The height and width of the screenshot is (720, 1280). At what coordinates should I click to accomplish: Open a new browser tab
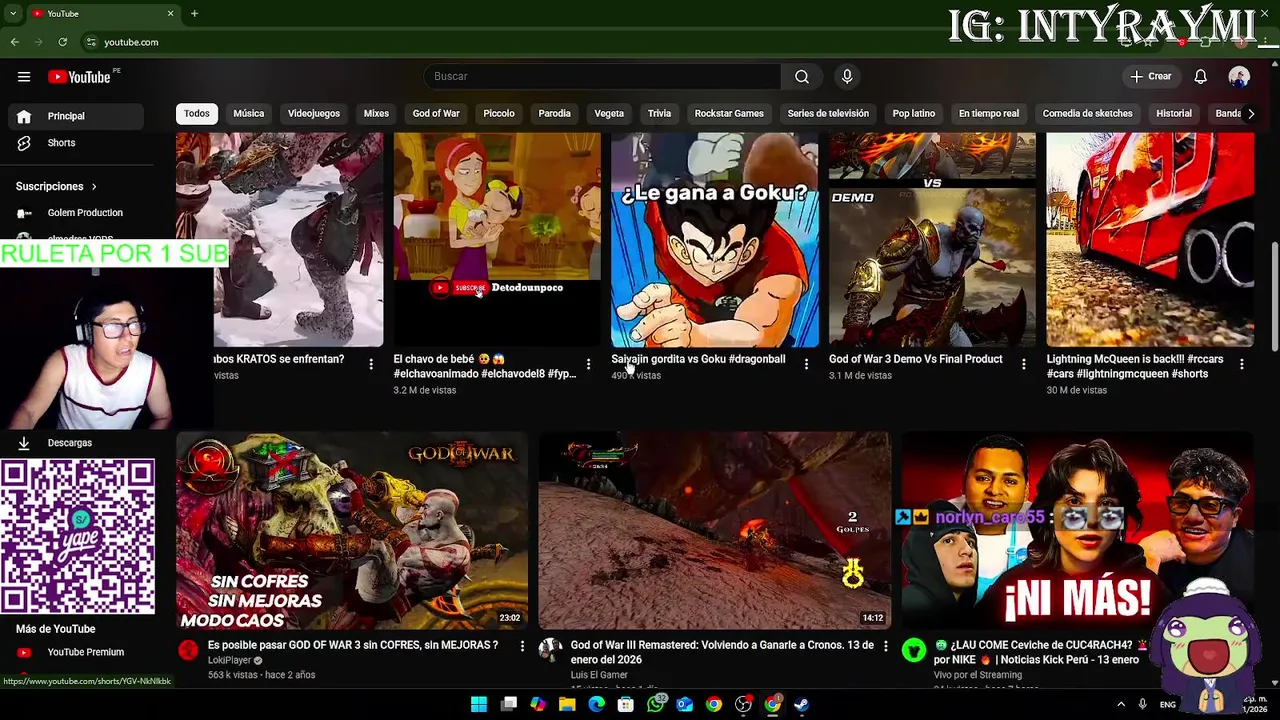tap(194, 13)
